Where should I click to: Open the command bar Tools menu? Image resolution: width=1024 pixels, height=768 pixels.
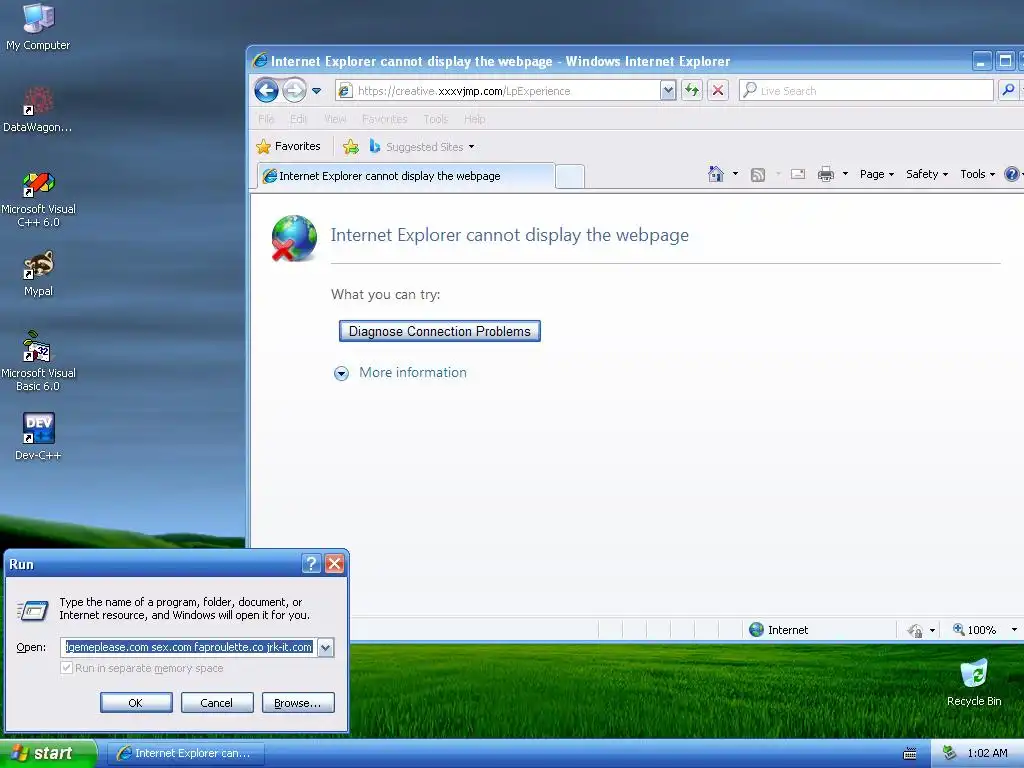[x=977, y=174]
